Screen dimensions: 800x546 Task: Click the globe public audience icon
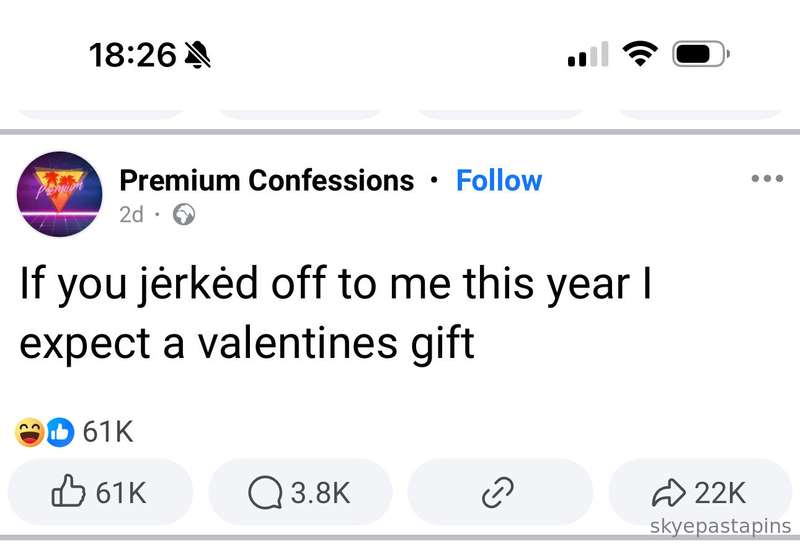[184, 214]
